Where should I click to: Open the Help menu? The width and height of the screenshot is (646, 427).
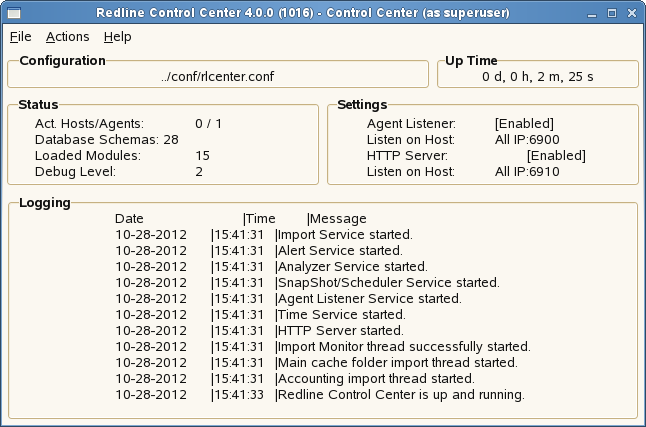point(117,37)
